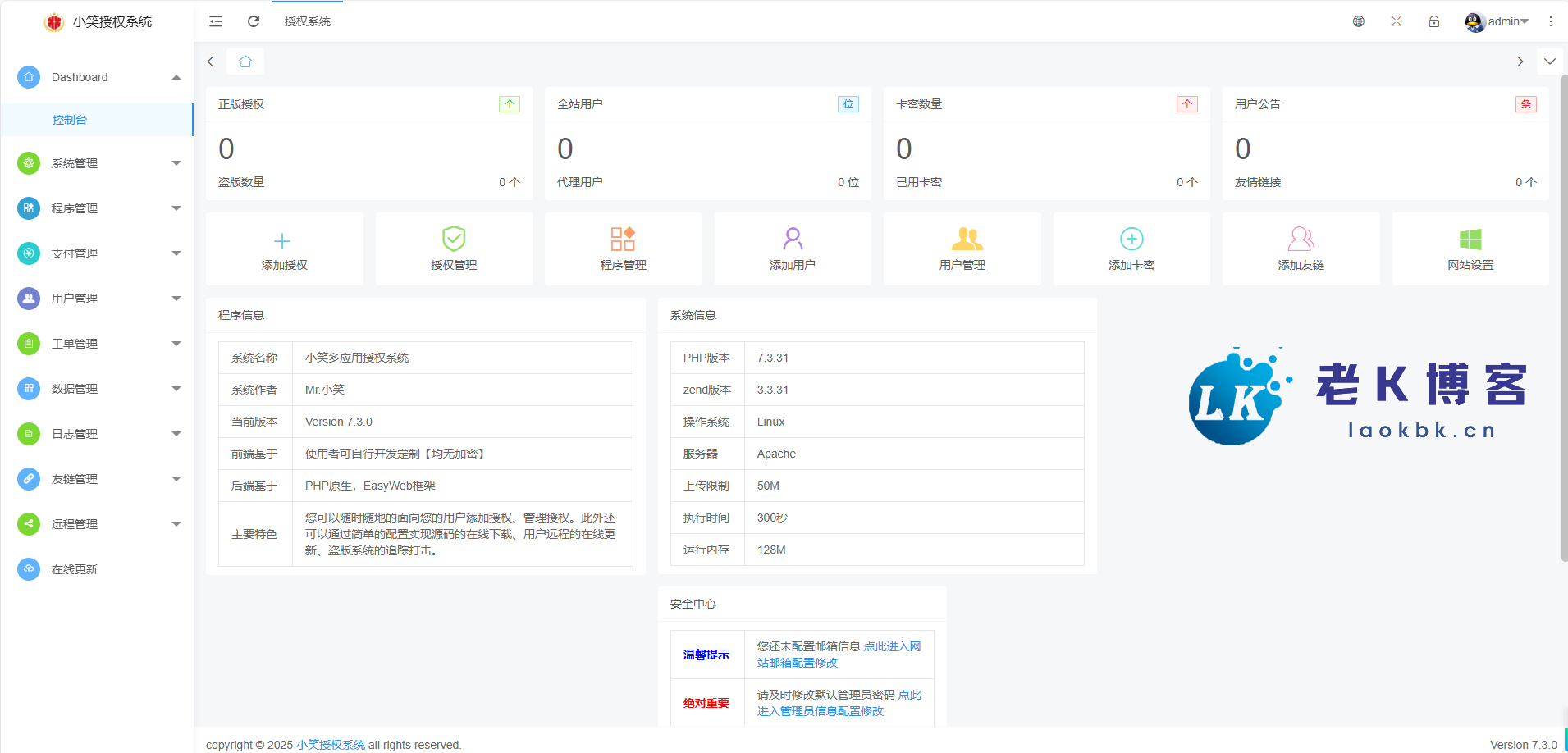Expand the 工单管理 sidebar menu

[x=97, y=344]
